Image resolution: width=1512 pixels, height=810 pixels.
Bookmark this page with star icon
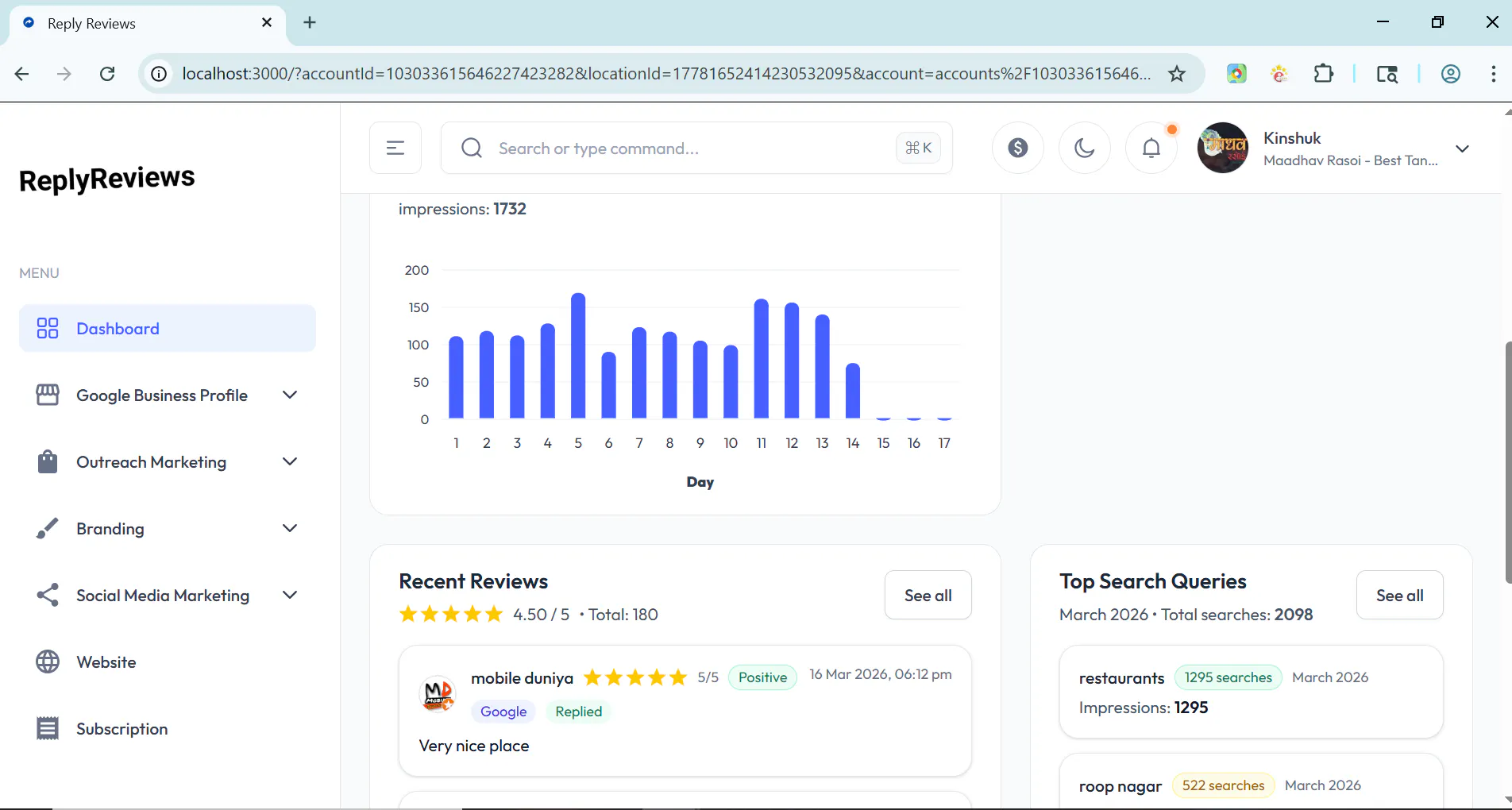point(1177,74)
